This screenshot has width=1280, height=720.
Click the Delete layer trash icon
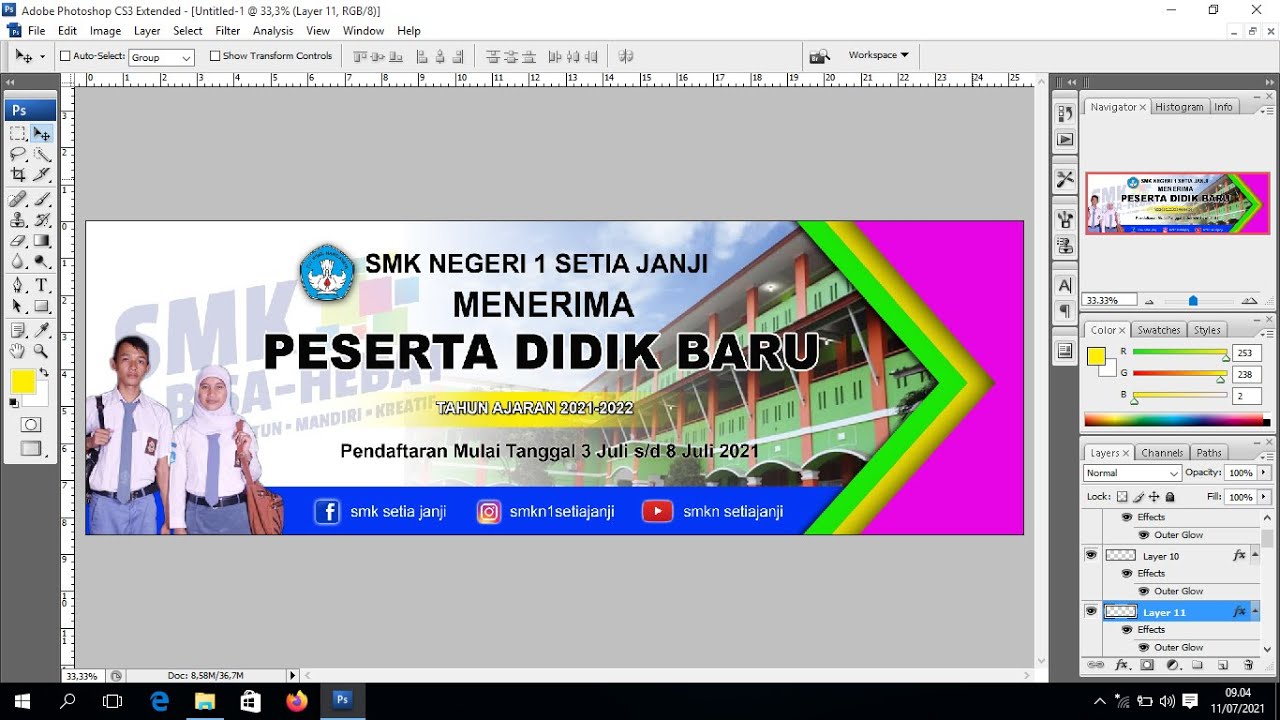click(x=1248, y=665)
